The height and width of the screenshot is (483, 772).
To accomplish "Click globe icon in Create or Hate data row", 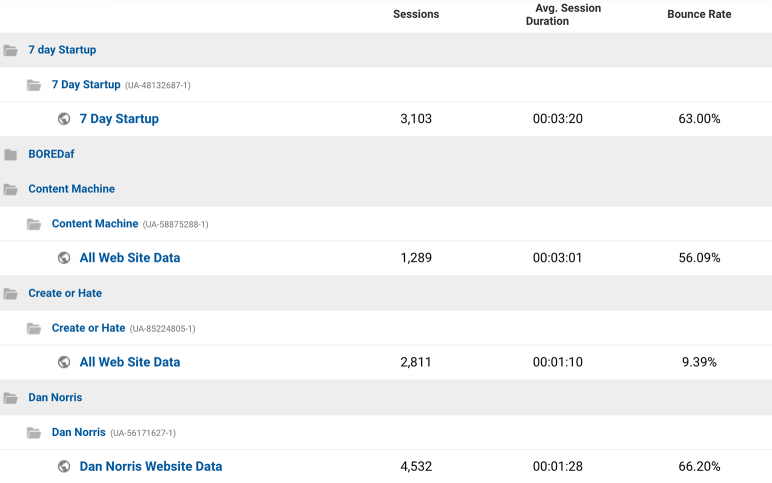I will tap(64, 362).
